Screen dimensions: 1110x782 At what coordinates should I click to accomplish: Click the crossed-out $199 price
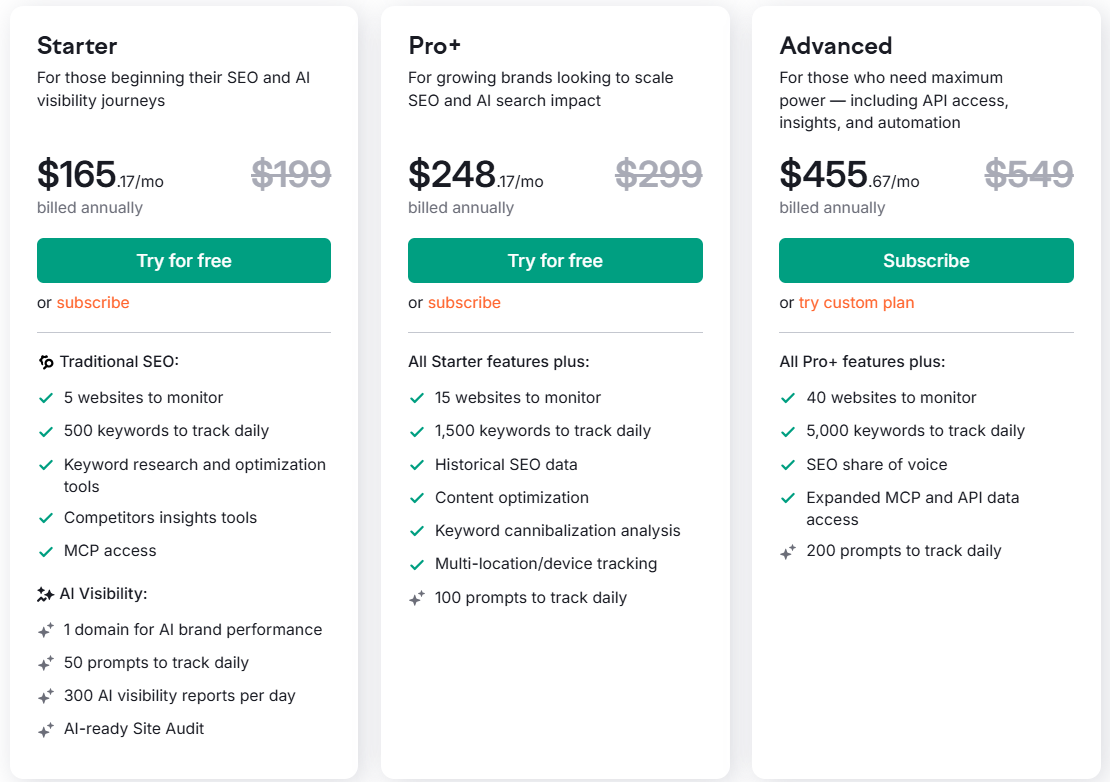coord(290,174)
